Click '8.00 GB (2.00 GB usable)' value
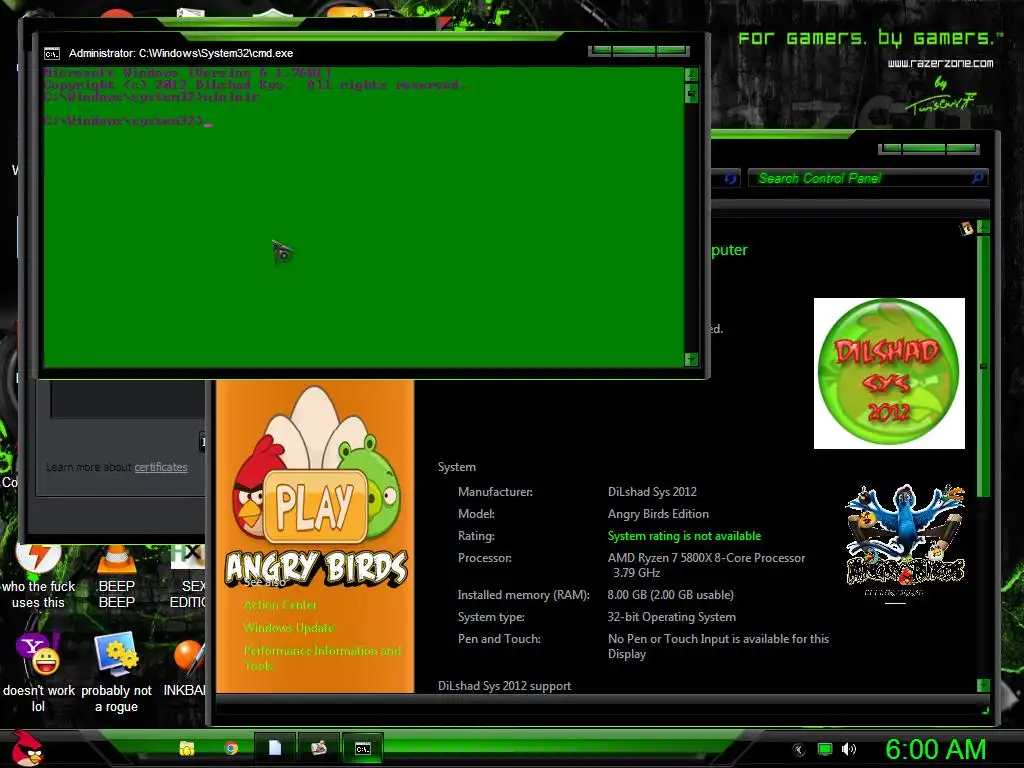Viewport: 1024px width, 768px height. (x=670, y=595)
